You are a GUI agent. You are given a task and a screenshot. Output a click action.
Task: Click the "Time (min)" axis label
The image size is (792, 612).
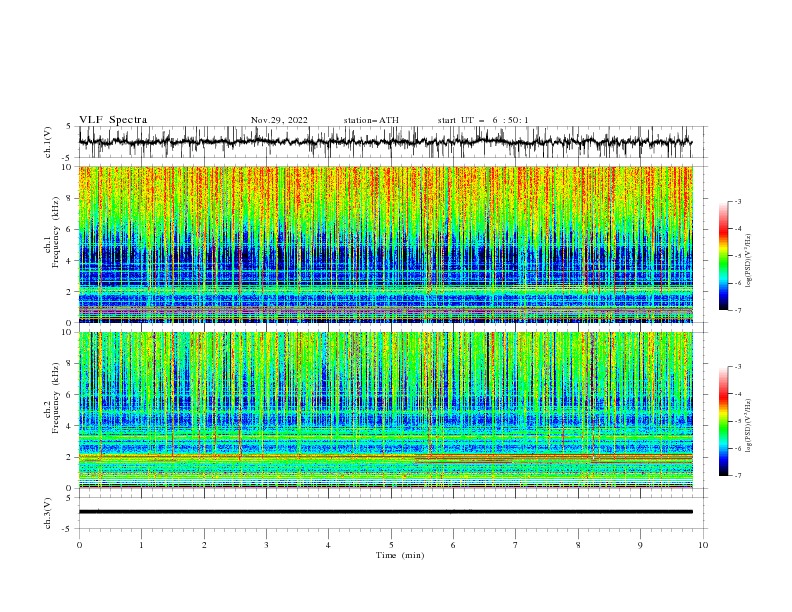click(400, 555)
